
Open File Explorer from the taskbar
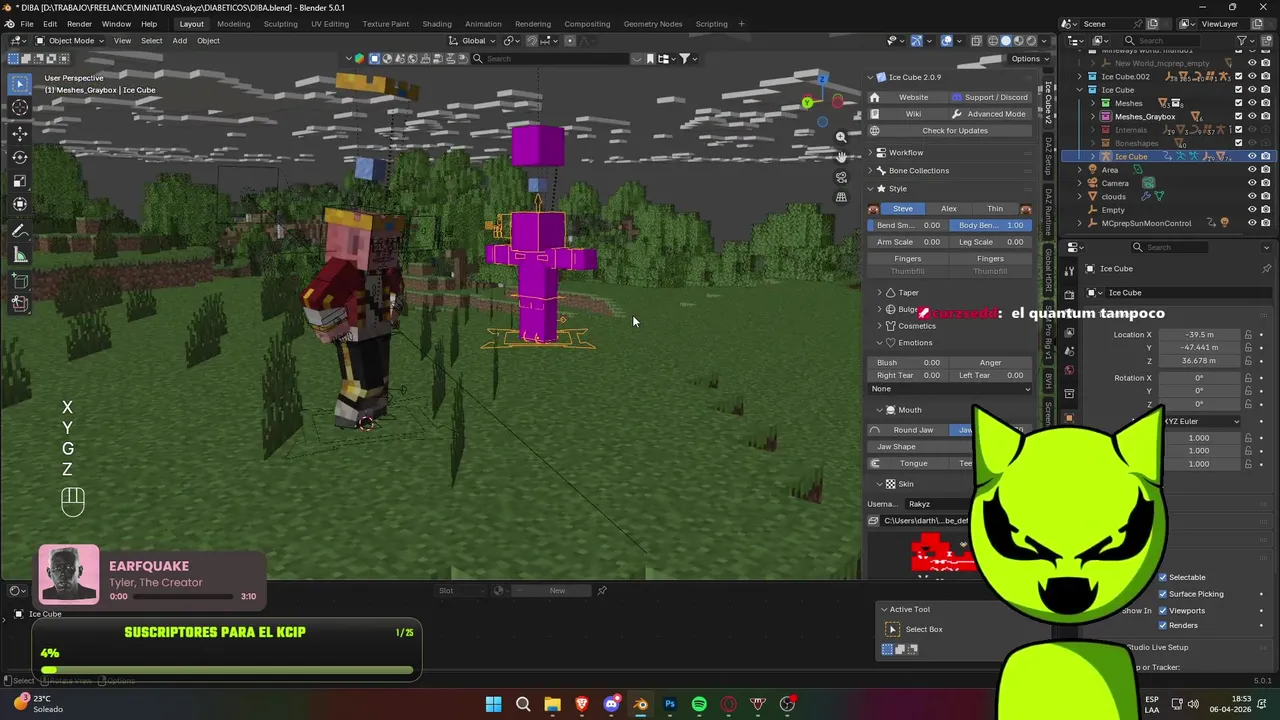[552, 704]
